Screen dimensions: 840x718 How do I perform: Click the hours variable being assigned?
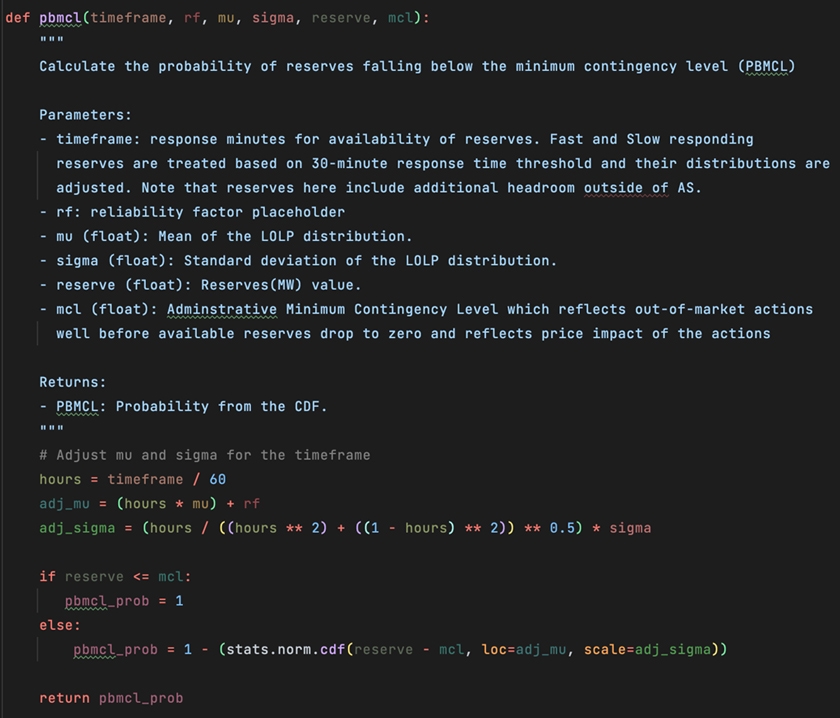point(60,479)
